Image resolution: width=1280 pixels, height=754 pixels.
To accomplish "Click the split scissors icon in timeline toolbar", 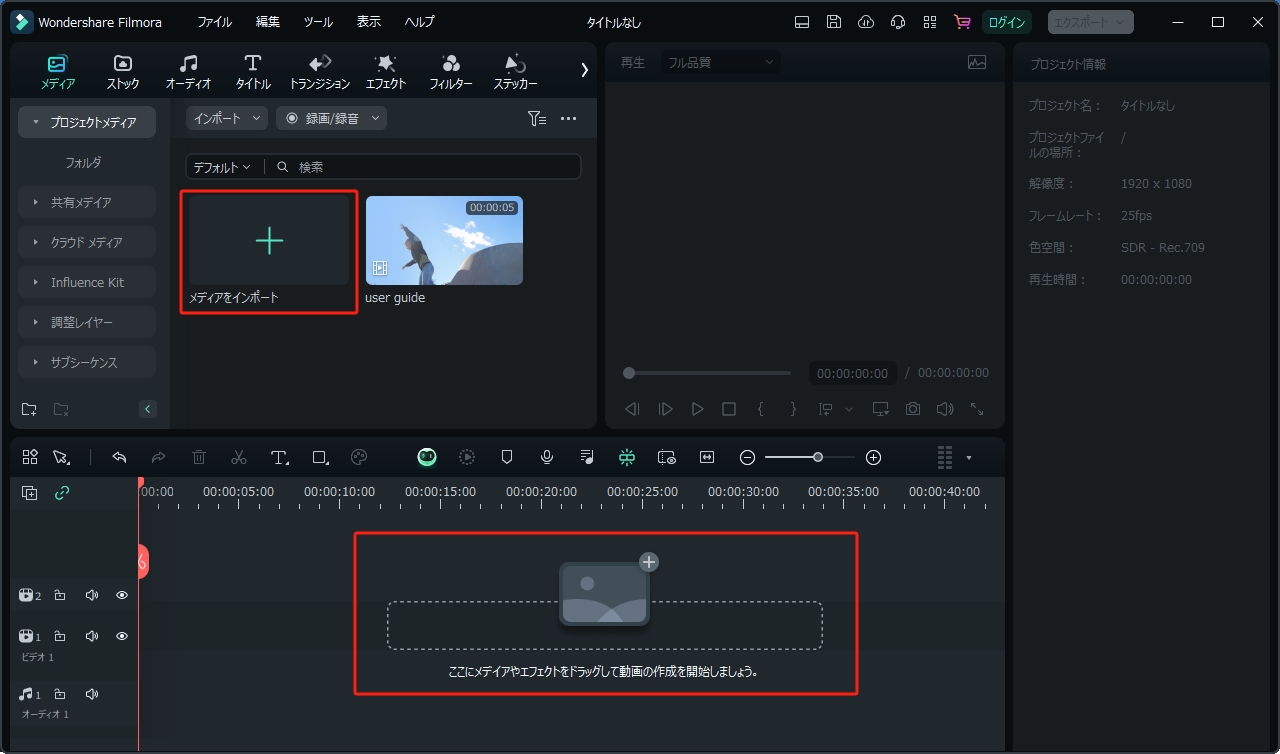I will 238,458.
